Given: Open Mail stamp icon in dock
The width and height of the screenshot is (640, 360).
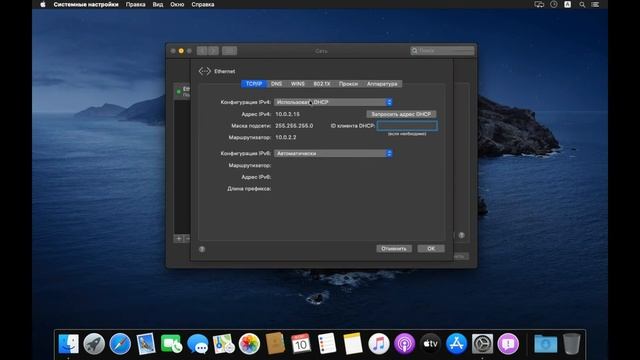Looking at the screenshot, I should [x=146, y=344].
